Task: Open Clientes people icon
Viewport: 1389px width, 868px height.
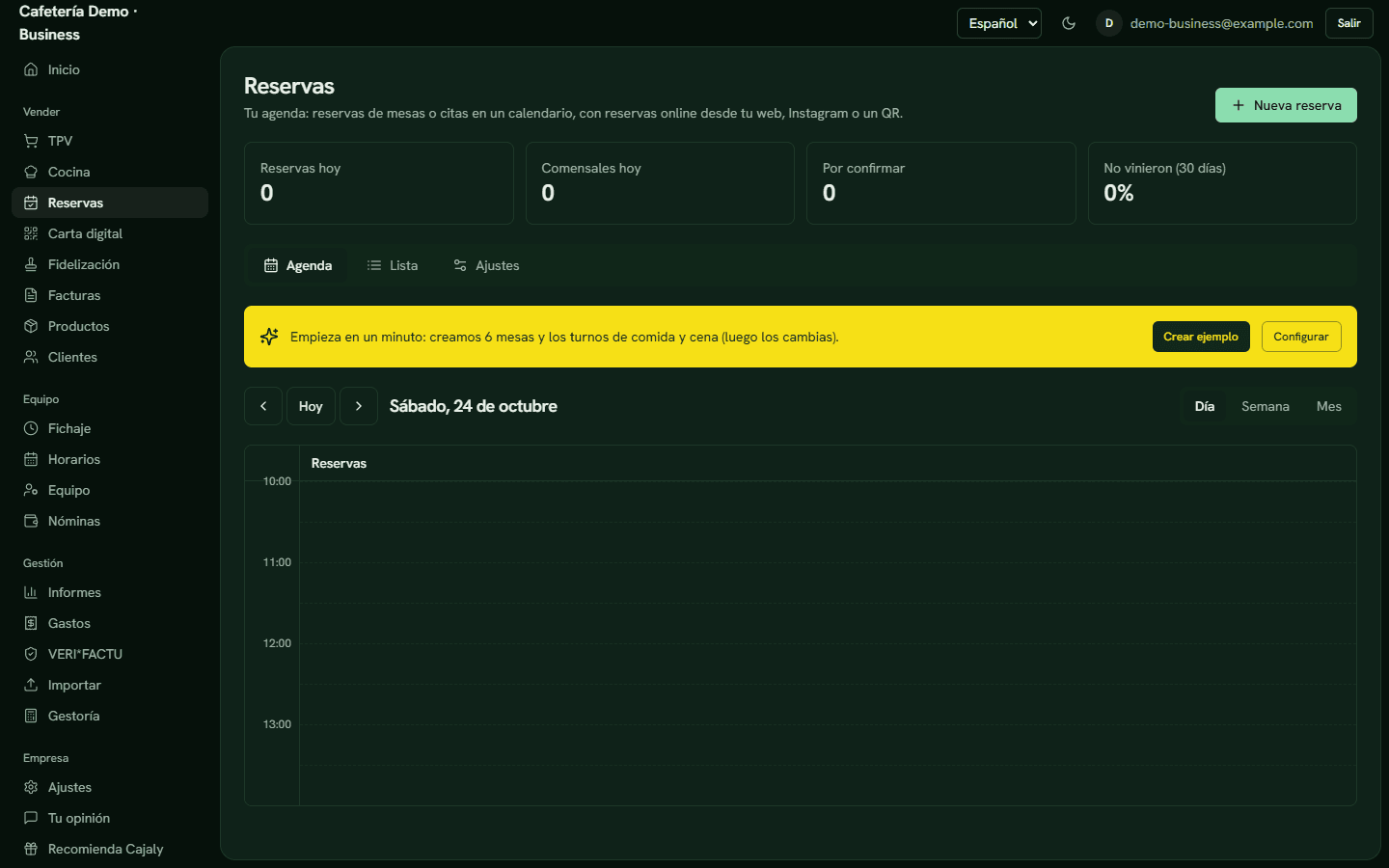Action: tap(31, 357)
